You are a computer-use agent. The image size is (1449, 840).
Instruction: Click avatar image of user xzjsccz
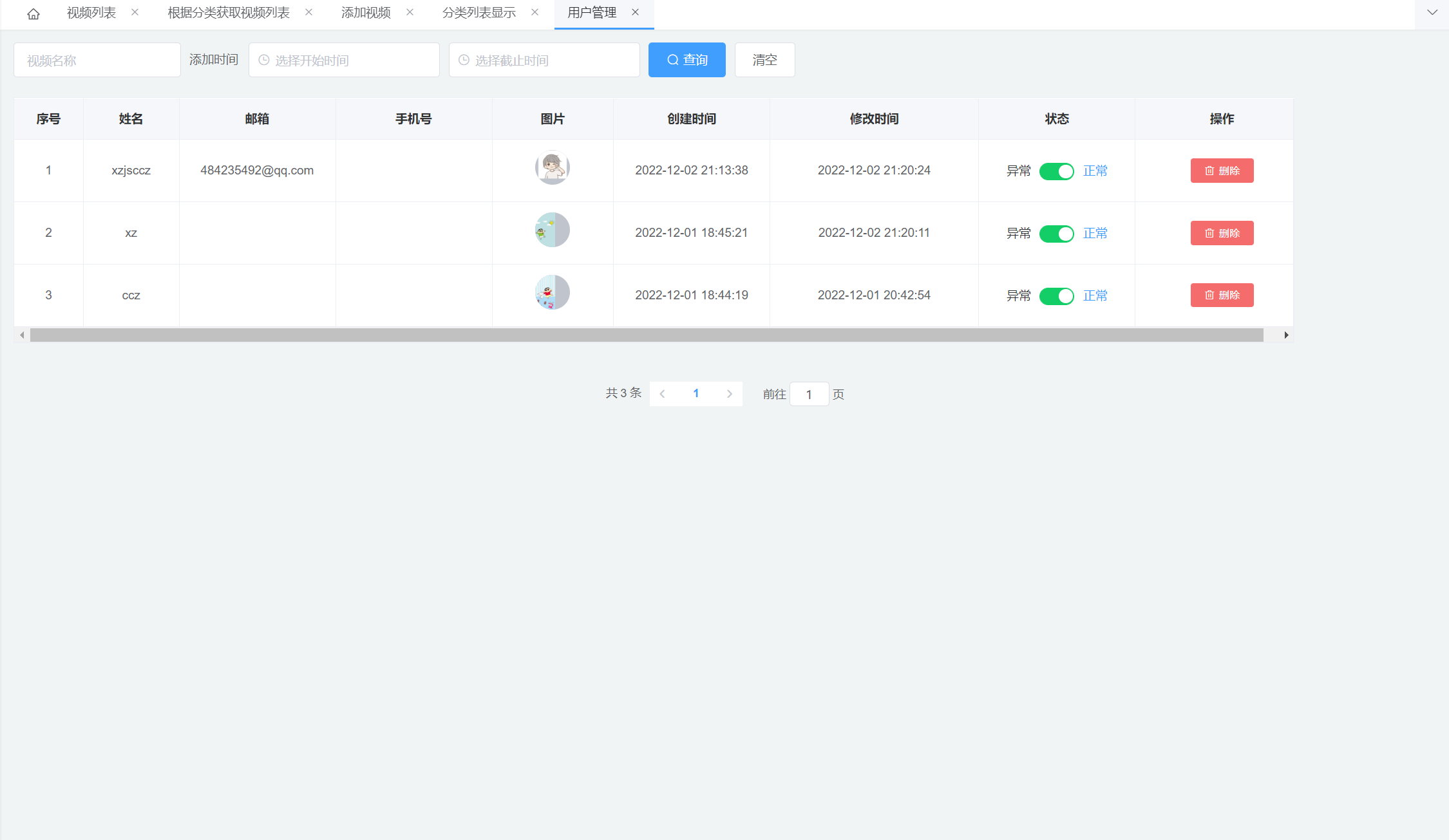(552, 168)
